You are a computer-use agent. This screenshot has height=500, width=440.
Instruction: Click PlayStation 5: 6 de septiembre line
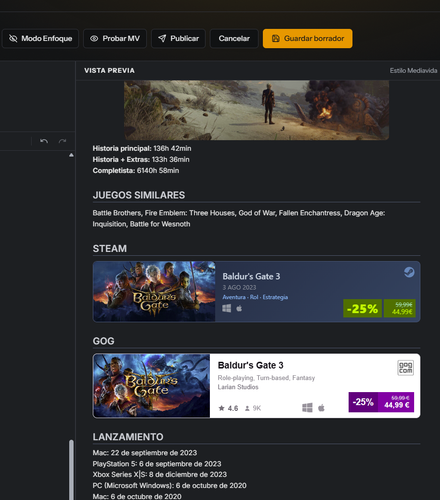point(157,464)
